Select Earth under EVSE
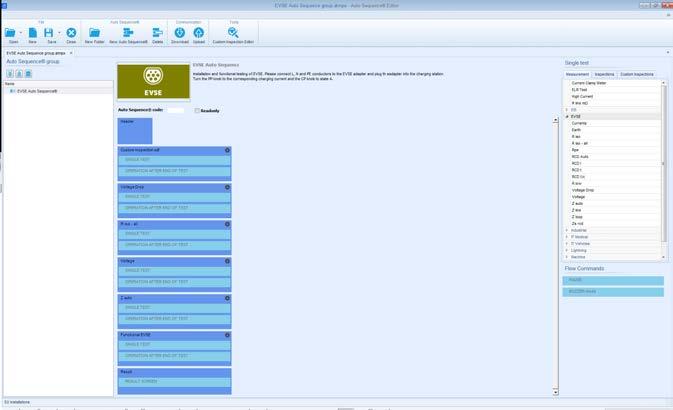Screen dimensions: 673x410 (576, 130)
